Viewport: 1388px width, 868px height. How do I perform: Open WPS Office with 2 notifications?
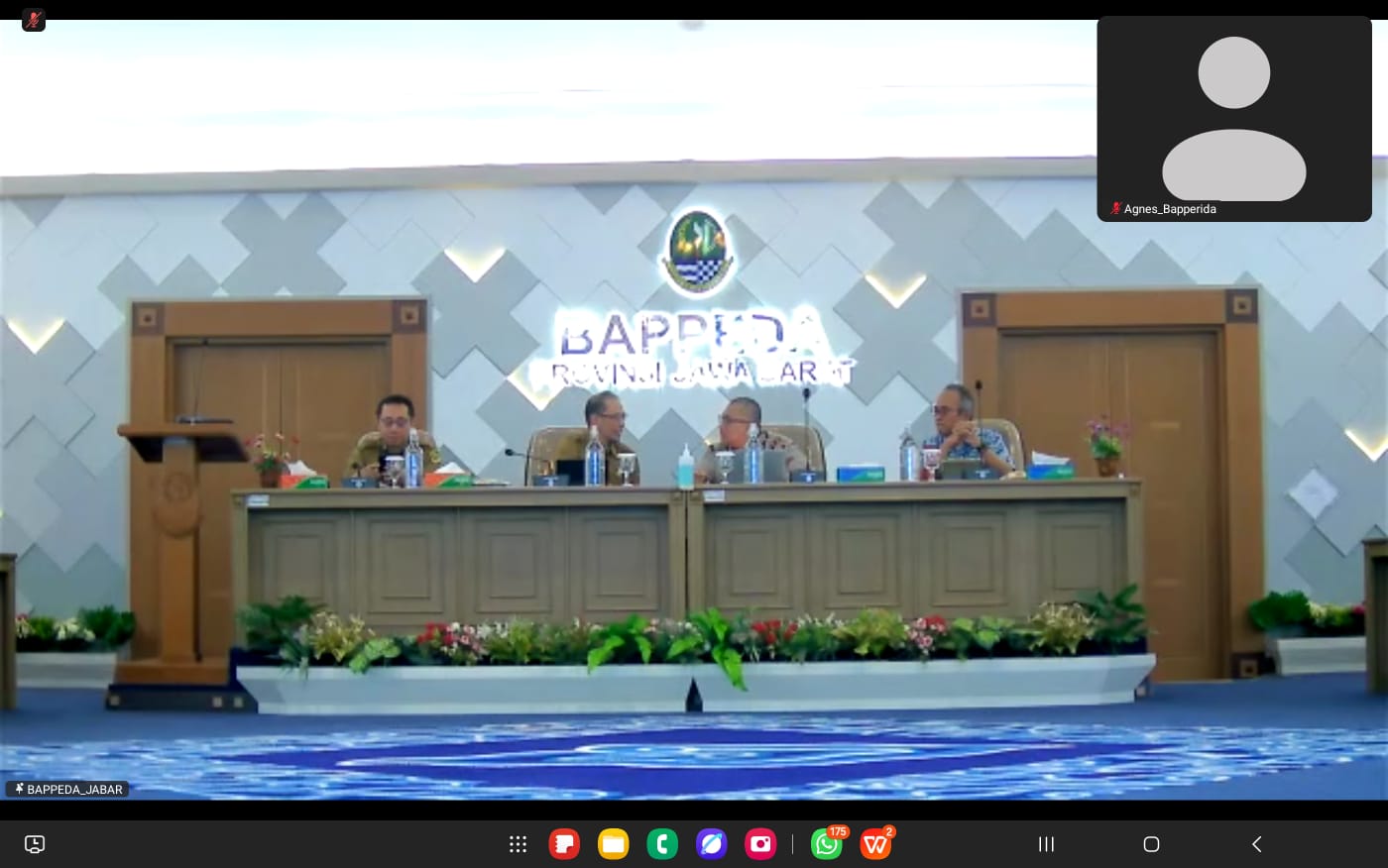tap(875, 844)
